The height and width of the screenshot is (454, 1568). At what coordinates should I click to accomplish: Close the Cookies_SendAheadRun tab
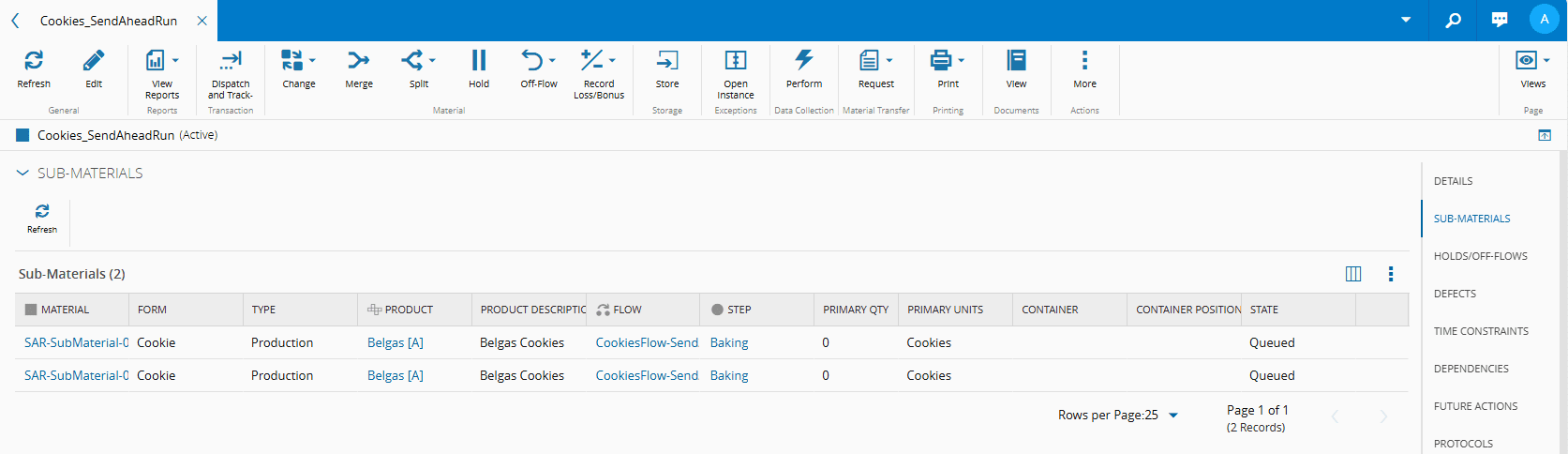pyautogui.click(x=202, y=21)
